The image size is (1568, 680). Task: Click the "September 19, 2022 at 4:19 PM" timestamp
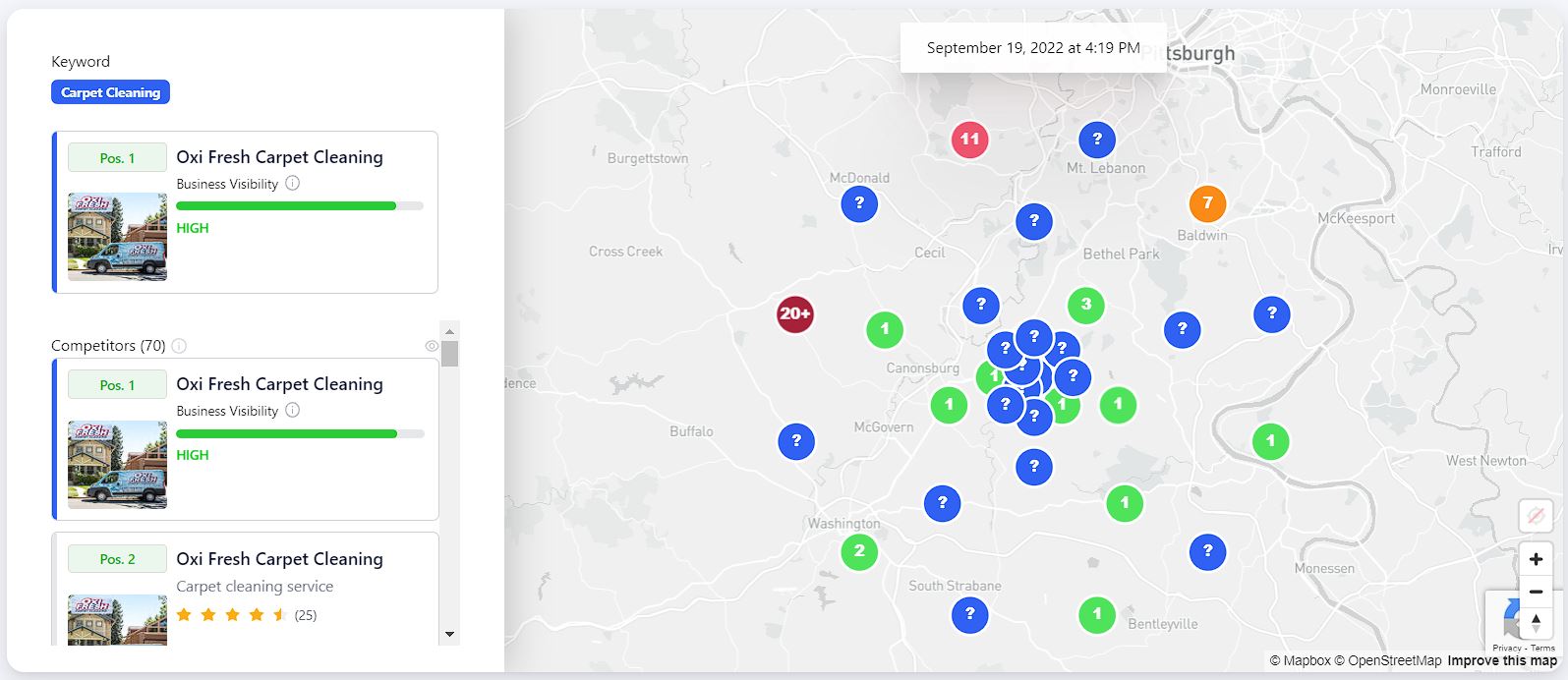(x=1033, y=47)
